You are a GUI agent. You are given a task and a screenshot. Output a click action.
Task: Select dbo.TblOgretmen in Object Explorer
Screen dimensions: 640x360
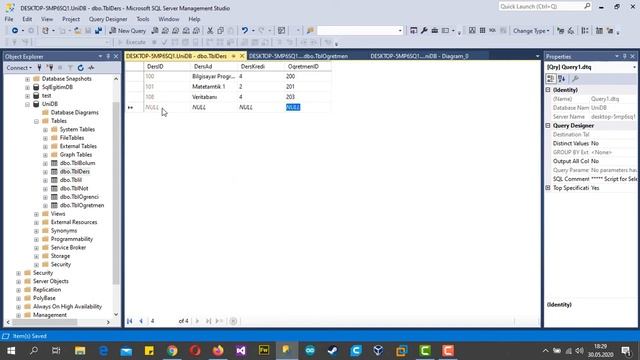(82, 205)
